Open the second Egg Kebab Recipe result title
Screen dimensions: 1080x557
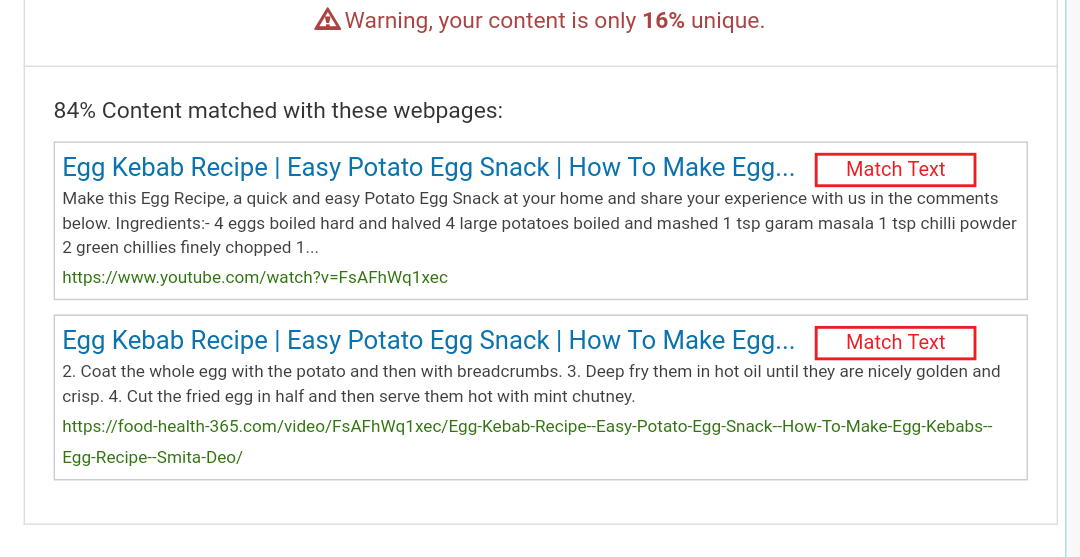(x=428, y=340)
